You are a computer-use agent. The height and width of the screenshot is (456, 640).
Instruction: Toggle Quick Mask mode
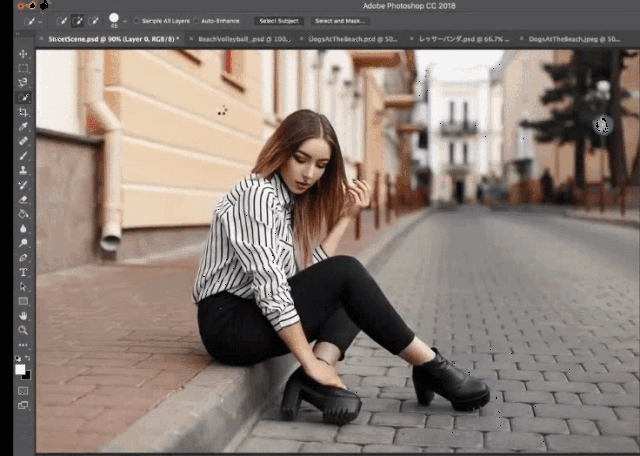[23, 391]
